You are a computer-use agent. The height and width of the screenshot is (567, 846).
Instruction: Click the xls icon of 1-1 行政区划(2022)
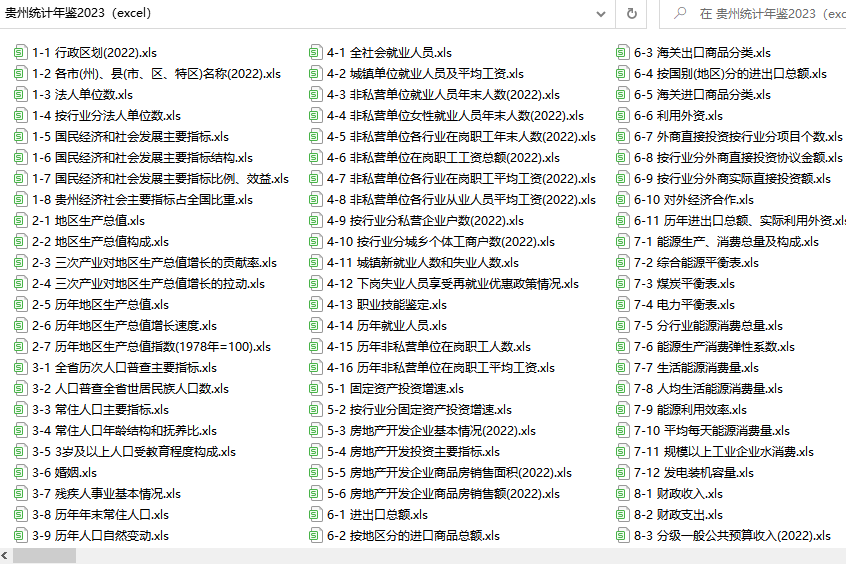pos(20,52)
